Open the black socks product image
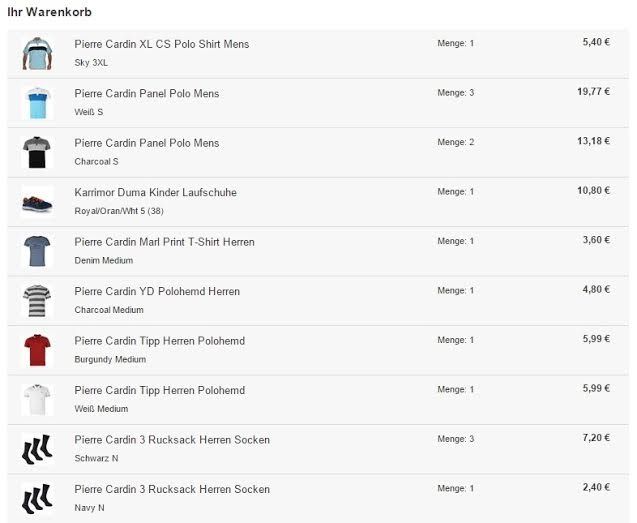 37,449
